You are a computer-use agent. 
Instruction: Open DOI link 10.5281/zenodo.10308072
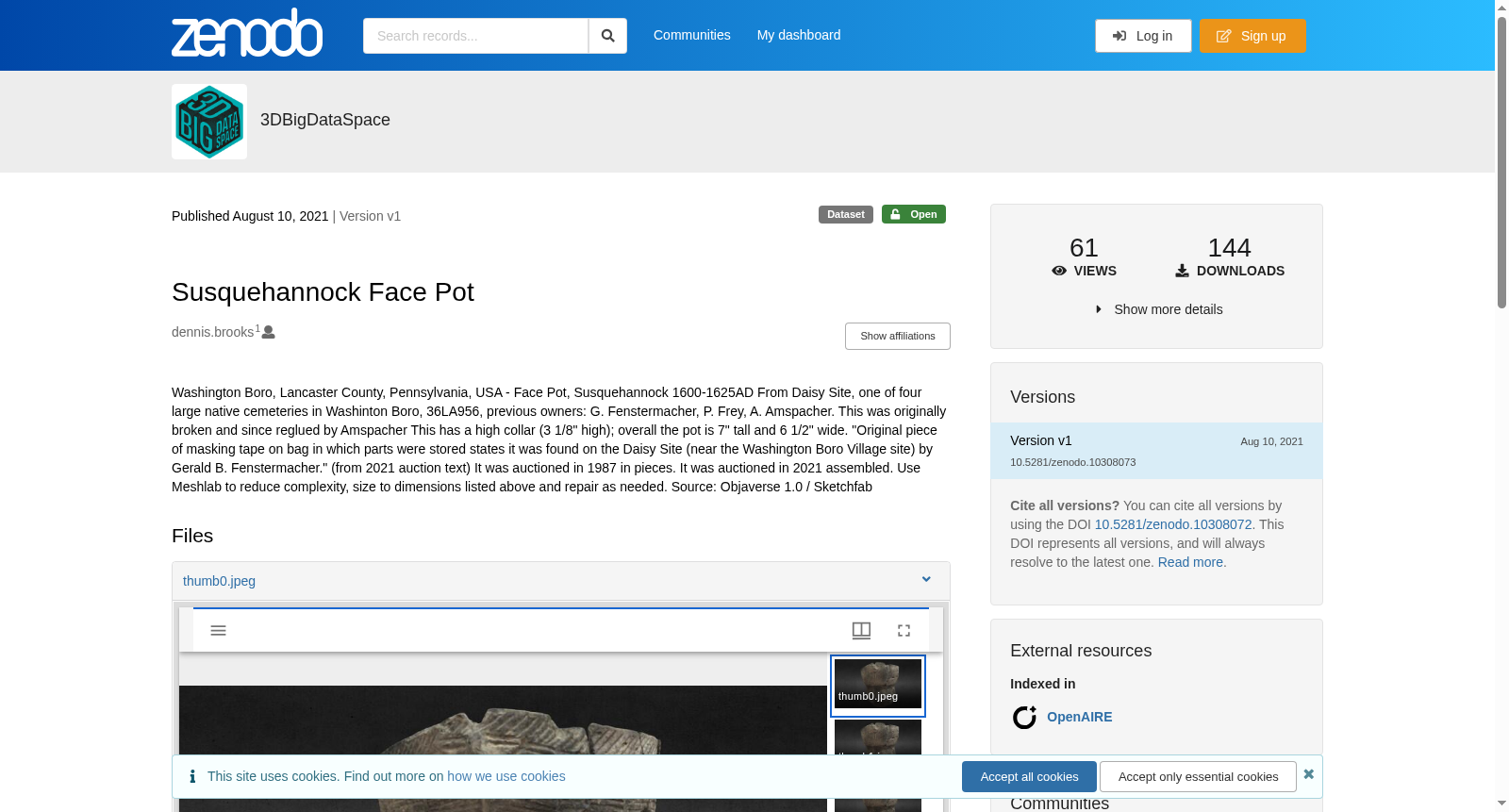pos(1173,524)
